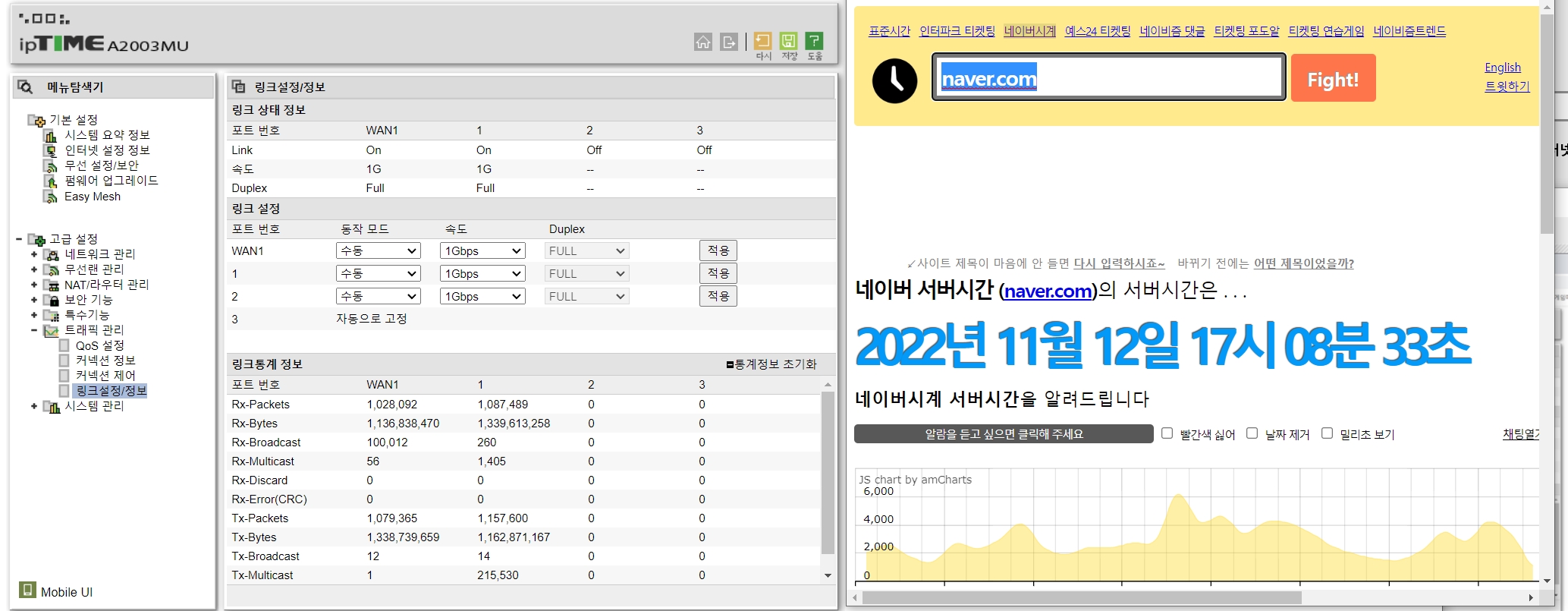This screenshot has width=1568, height=611.
Task: Click the green 저장 (save) icon
Action: [788, 41]
